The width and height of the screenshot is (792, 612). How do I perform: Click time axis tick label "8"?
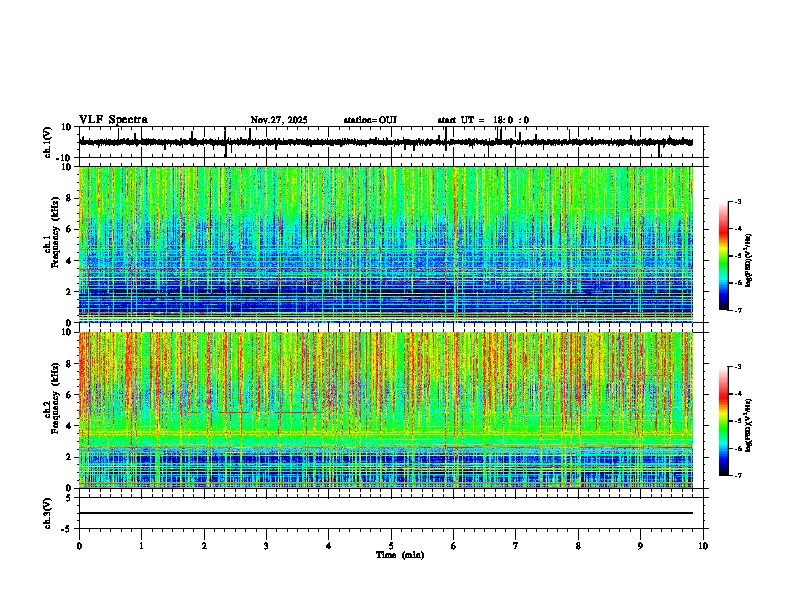point(578,546)
